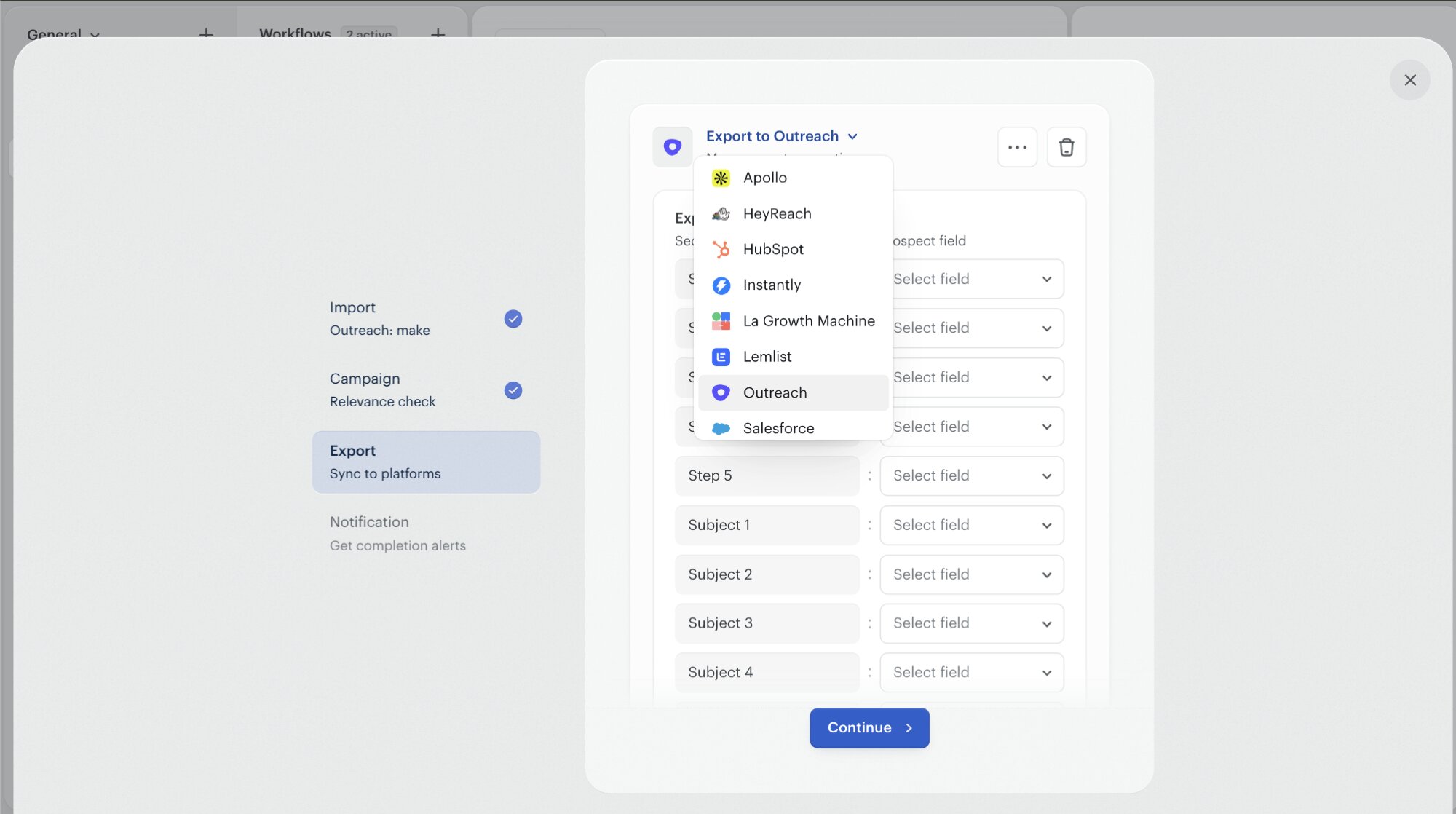The image size is (1456, 814).
Task: Open the first Select field dropdown under prospect field
Action: [972, 279]
